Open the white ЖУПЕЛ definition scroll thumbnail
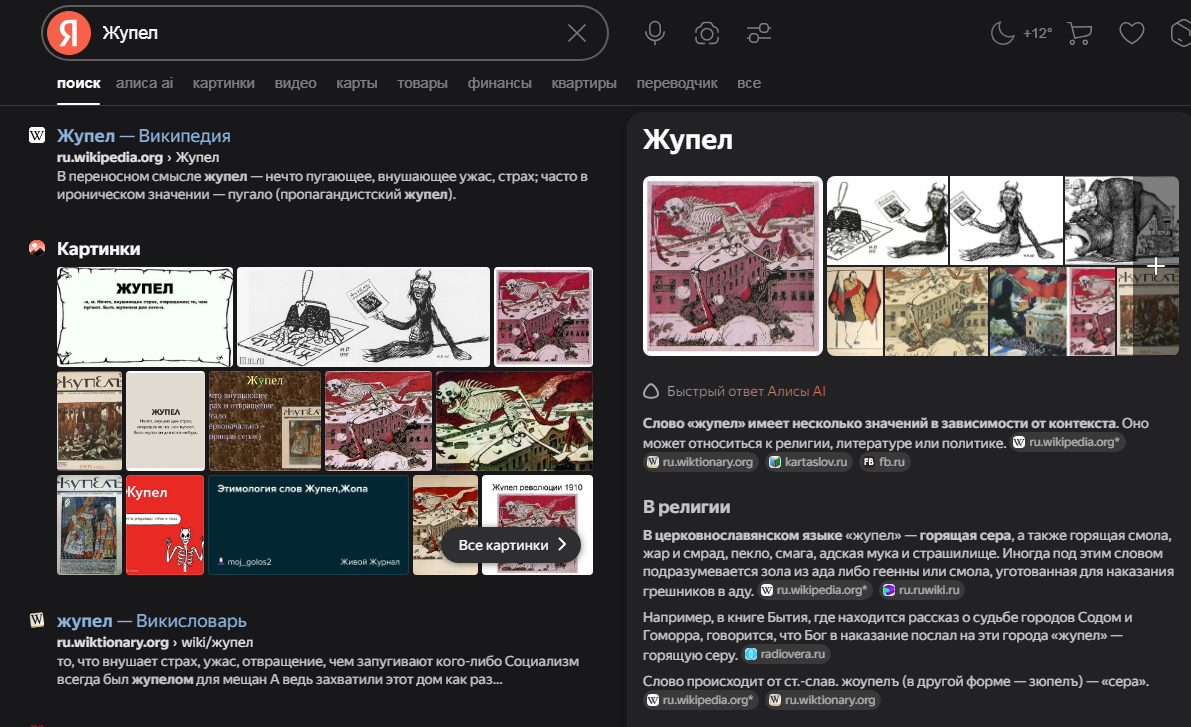 point(145,317)
